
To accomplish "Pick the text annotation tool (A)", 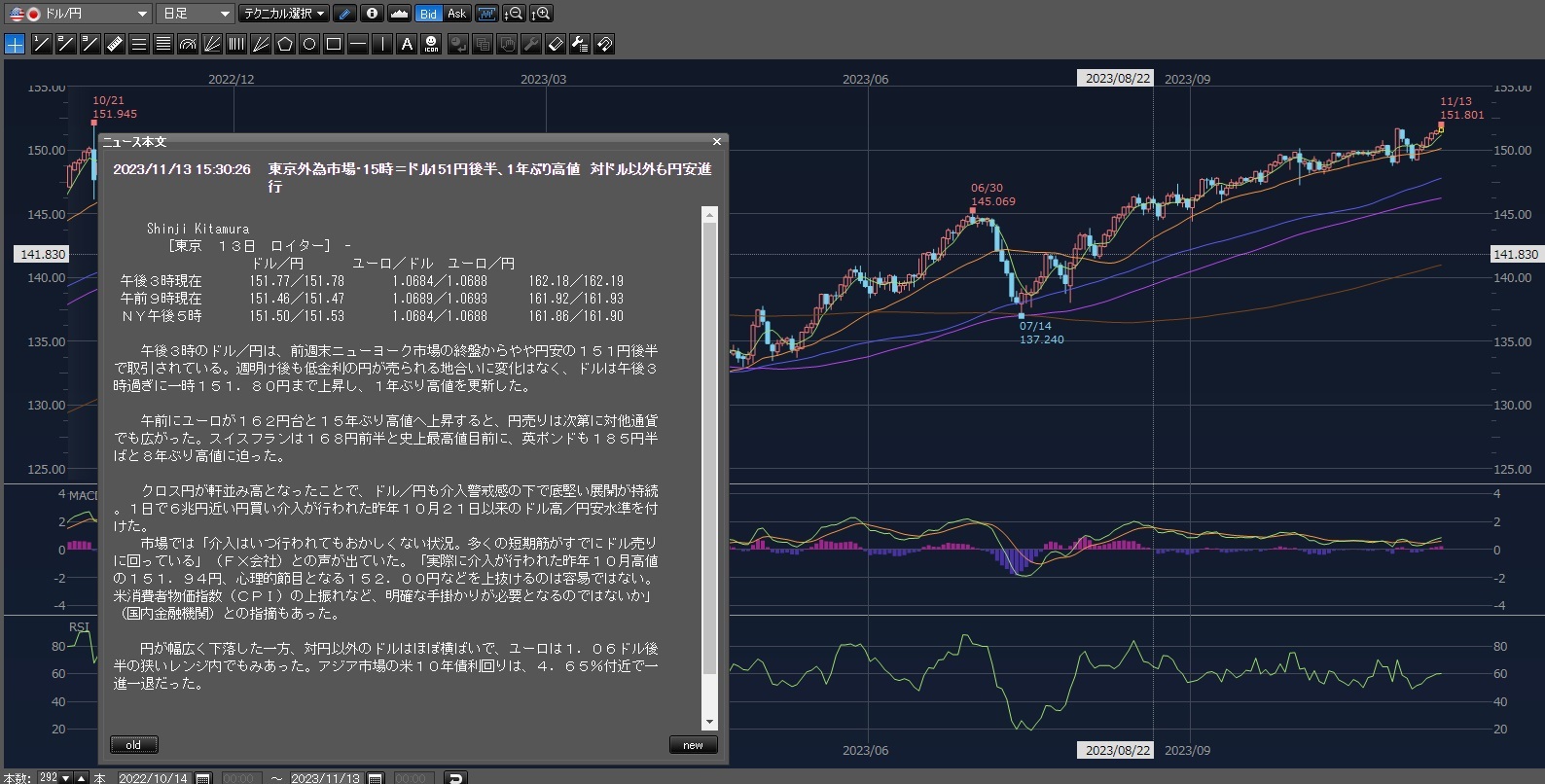I will (407, 44).
